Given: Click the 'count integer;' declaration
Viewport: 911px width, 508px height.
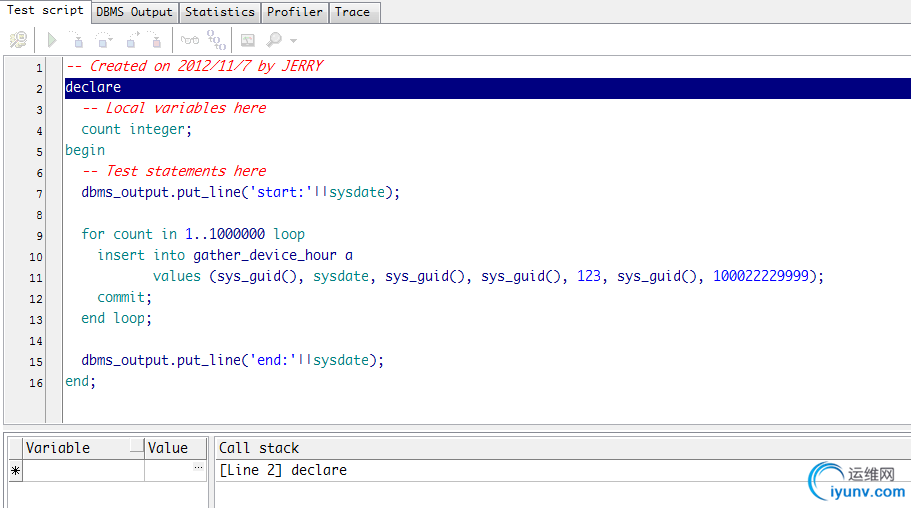Looking at the screenshot, I should (x=137, y=129).
